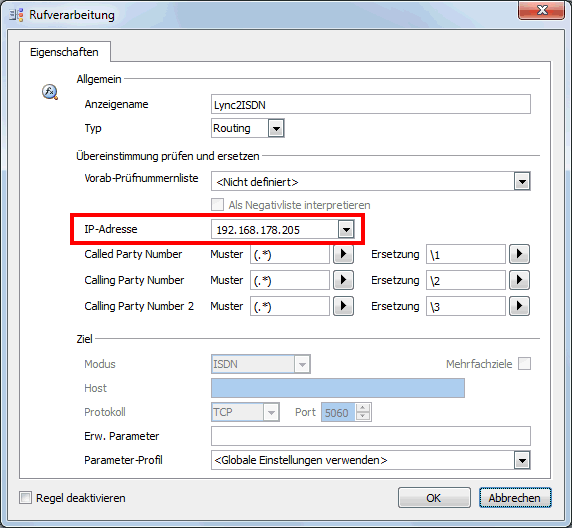Click the fx magnifier rule icon
The width and height of the screenshot is (572, 528).
tap(50, 92)
